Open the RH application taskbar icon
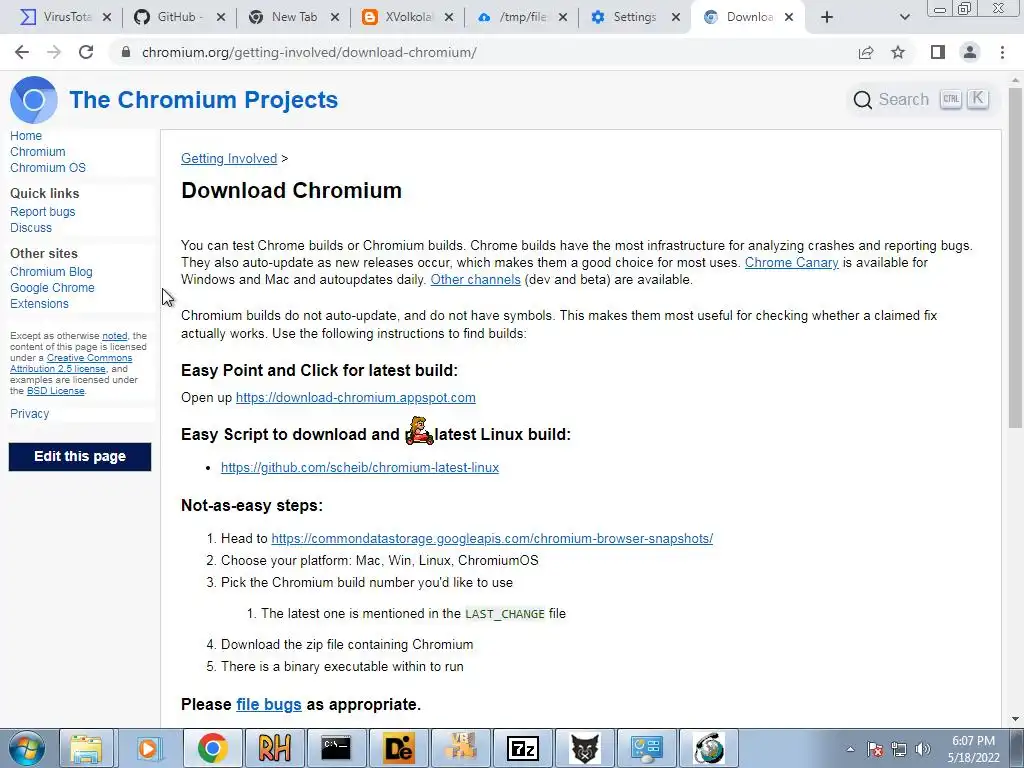This screenshot has height=768, width=1024. [274, 748]
